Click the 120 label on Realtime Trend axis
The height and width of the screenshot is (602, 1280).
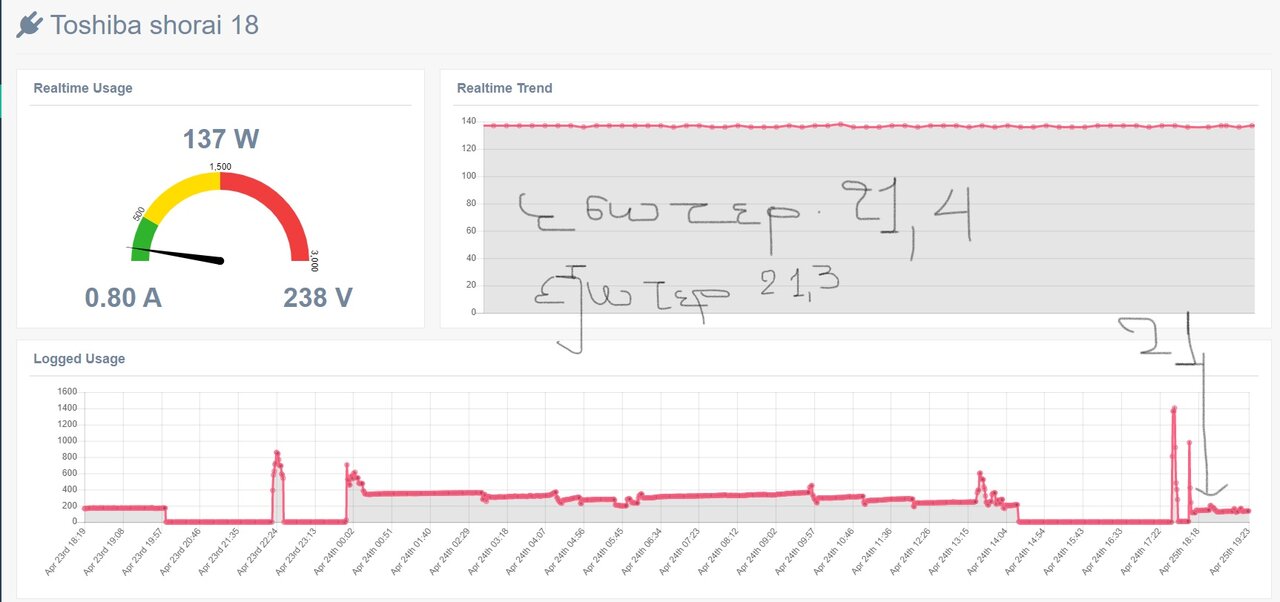coord(468,149)
